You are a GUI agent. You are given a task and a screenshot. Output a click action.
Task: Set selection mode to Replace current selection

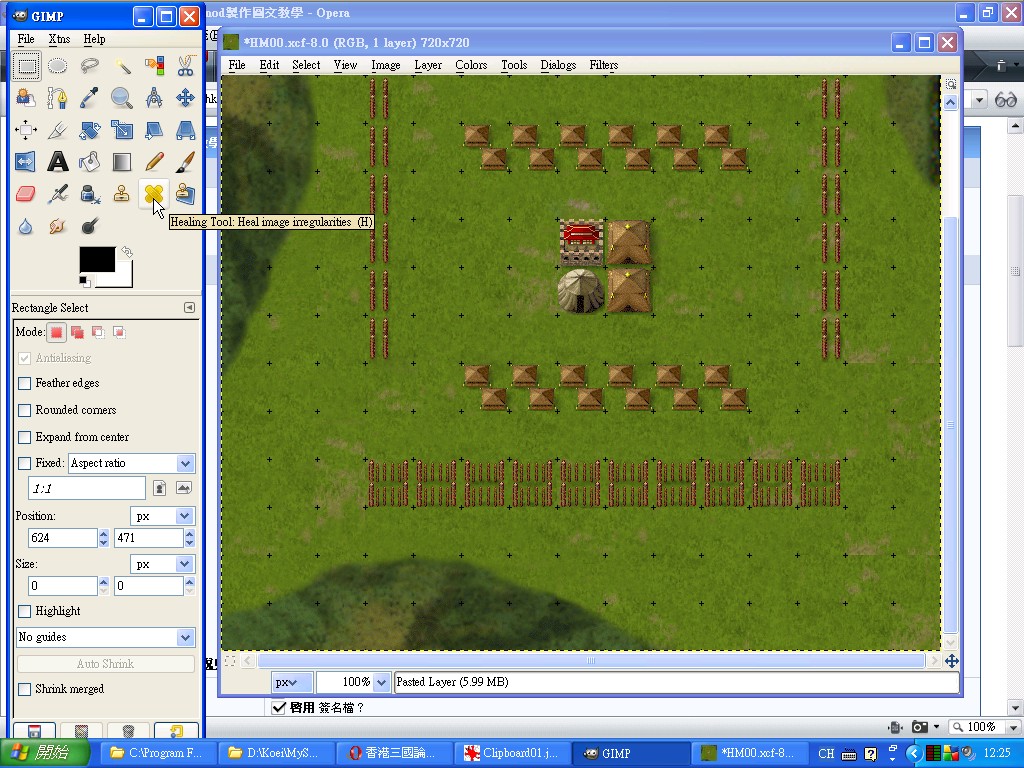57,332
